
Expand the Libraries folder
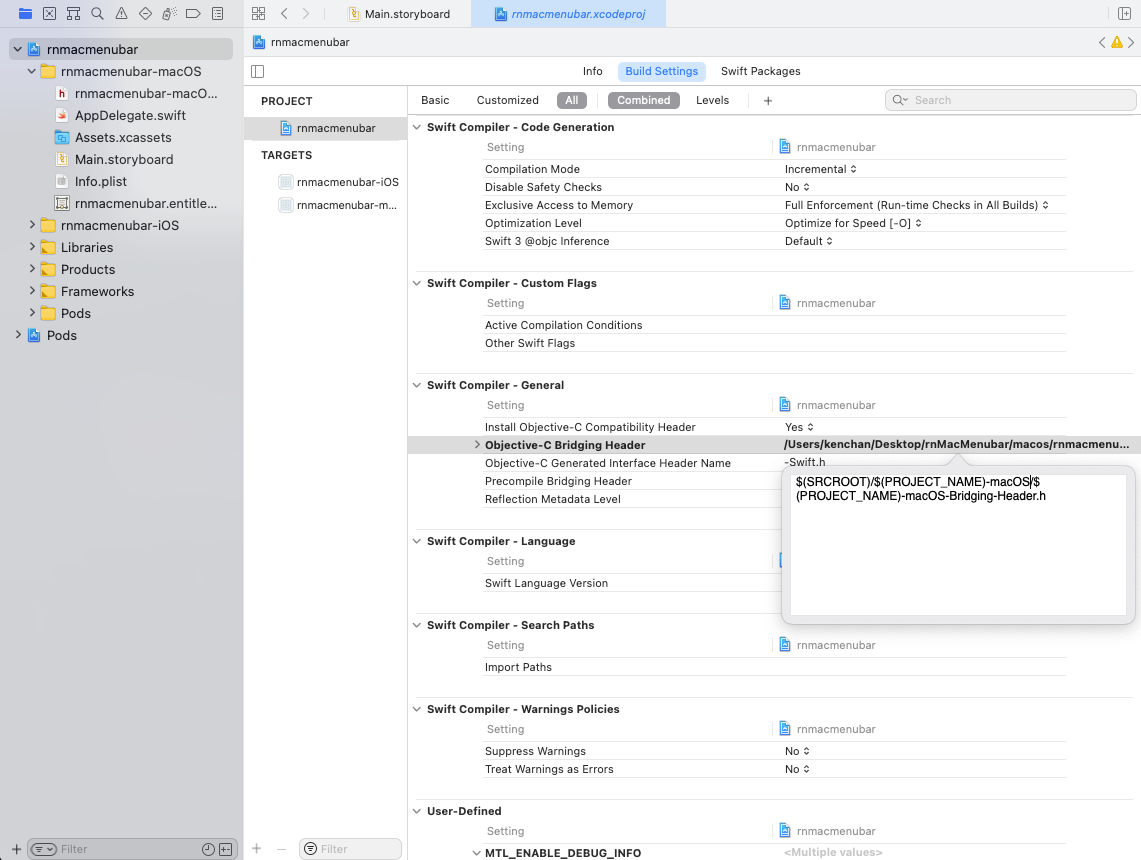point(31,247)
